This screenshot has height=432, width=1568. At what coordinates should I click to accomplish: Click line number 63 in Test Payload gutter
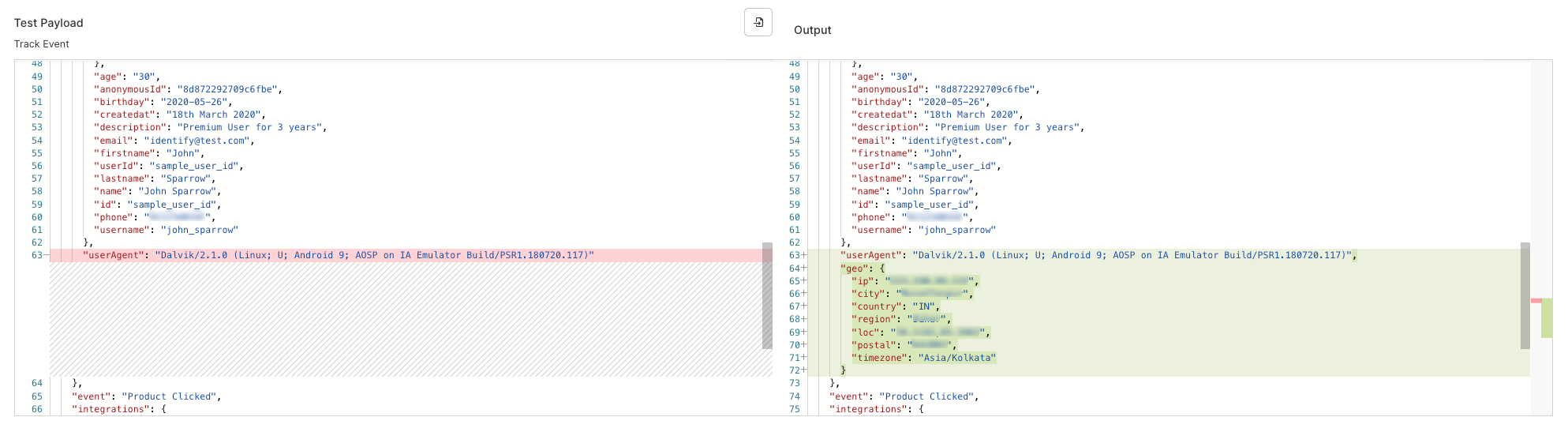[37, 255]
